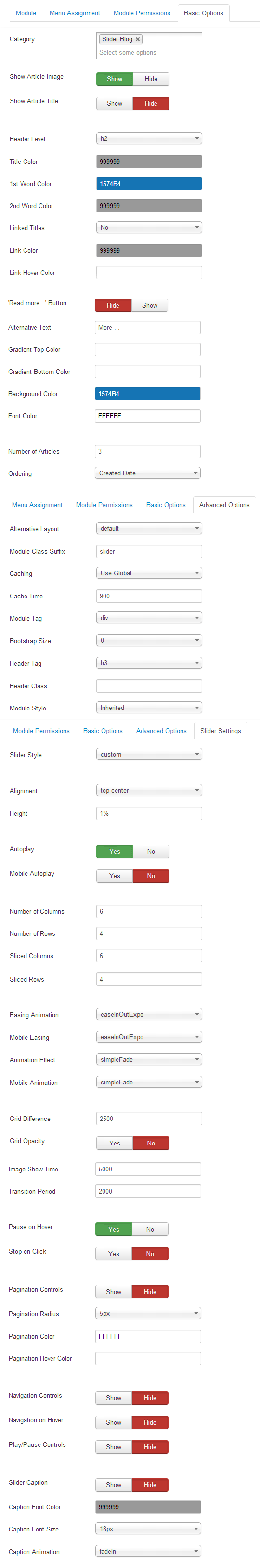
Task: Enable Mobile Autoplay with Yes
Action: click(x=115, y=876)
